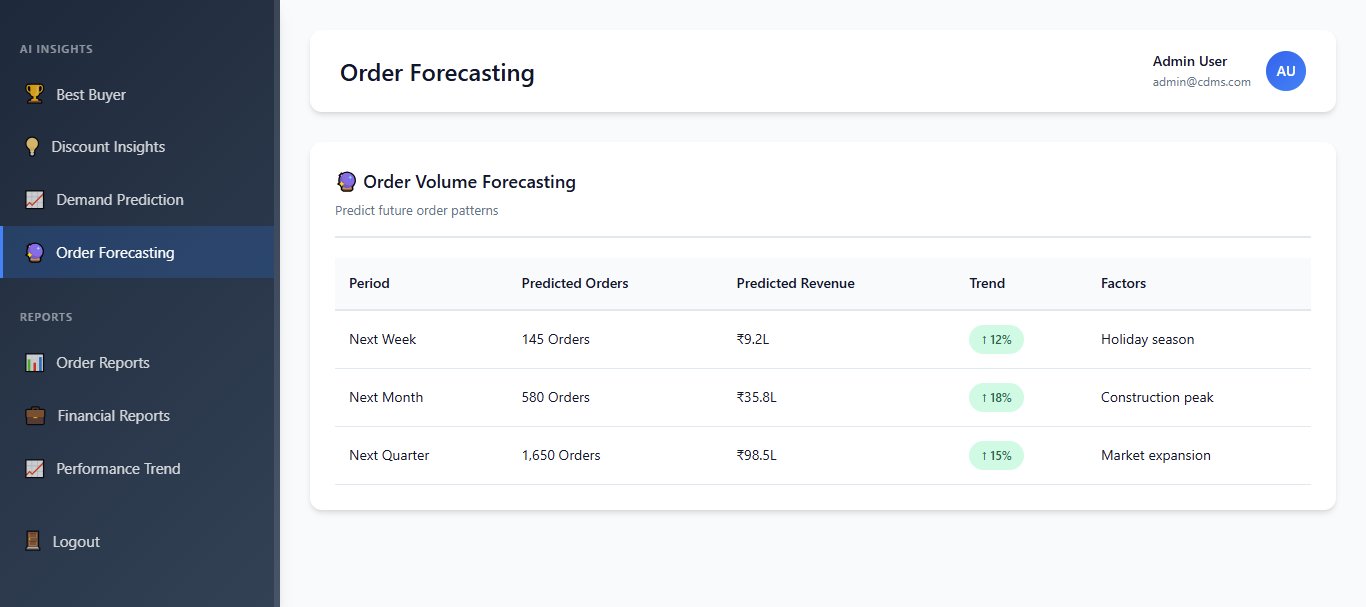Click the Period column header
The width and height of the screenshot is (1366, 607).
tap(369, 283)
